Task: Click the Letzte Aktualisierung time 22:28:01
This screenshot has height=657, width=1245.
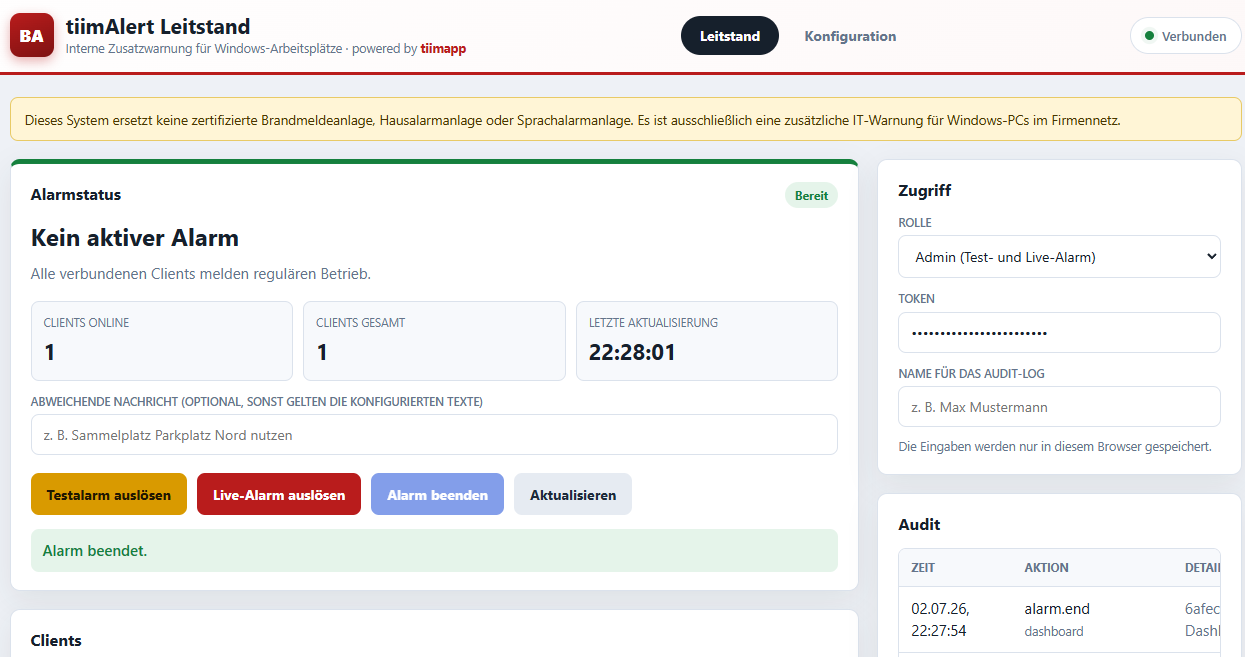Action: pyautogui.click(x=632, y=352)
